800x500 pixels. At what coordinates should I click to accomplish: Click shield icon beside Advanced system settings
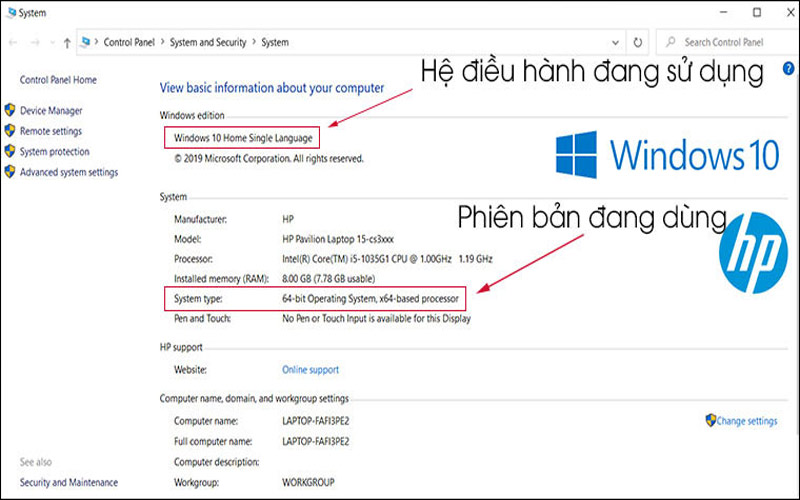10,171
